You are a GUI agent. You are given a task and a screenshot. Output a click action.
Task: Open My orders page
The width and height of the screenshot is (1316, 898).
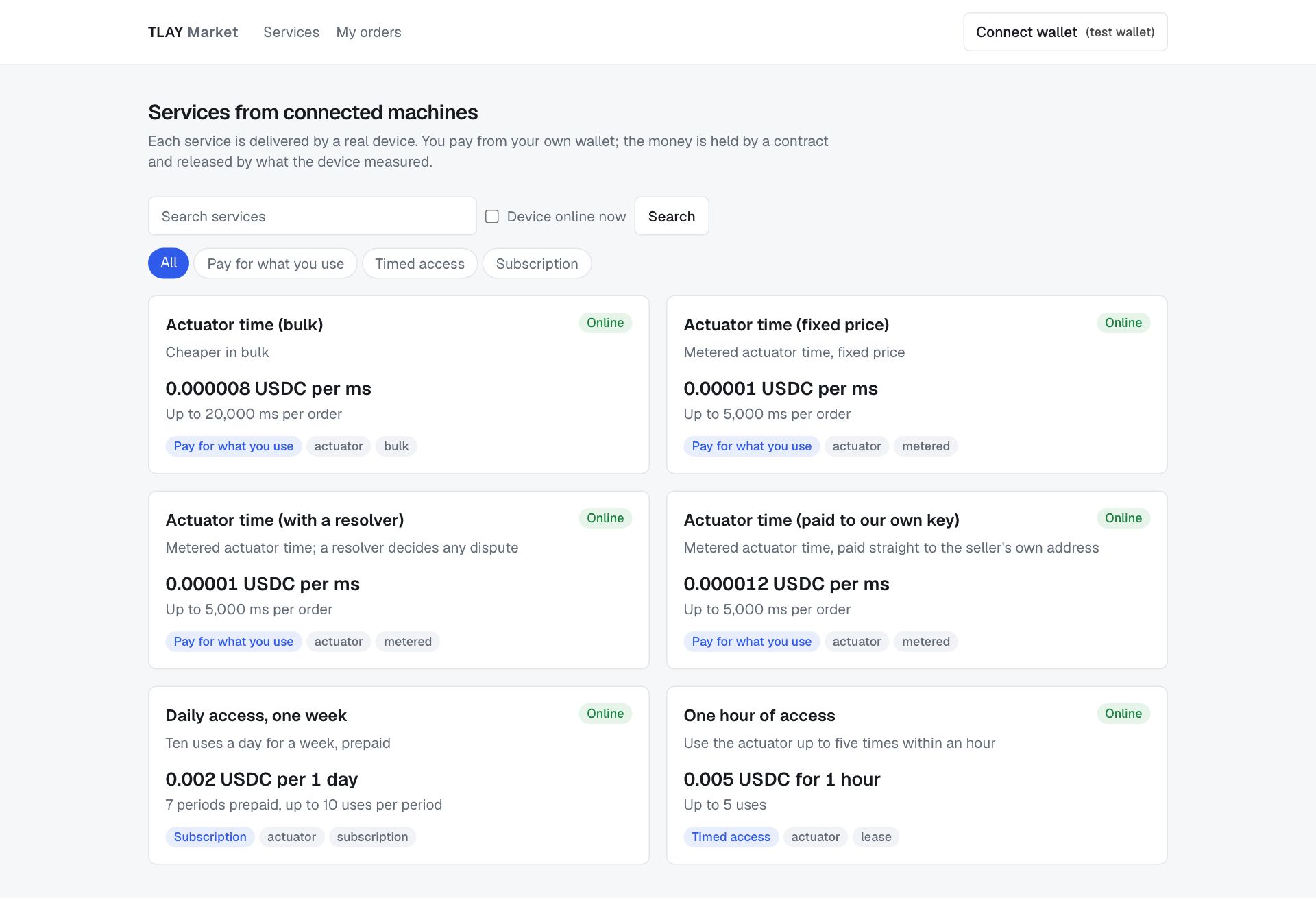point(369,32)
